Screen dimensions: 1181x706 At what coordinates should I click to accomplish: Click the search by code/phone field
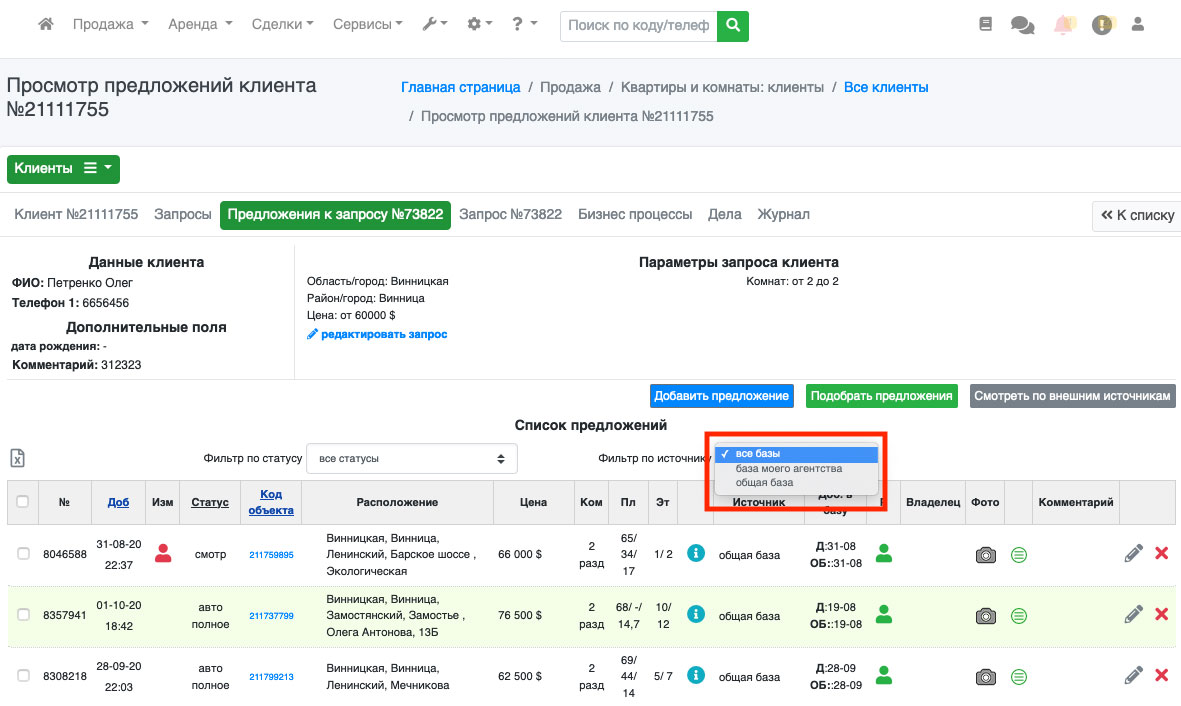pyautogui.click(x=640, y=26)
